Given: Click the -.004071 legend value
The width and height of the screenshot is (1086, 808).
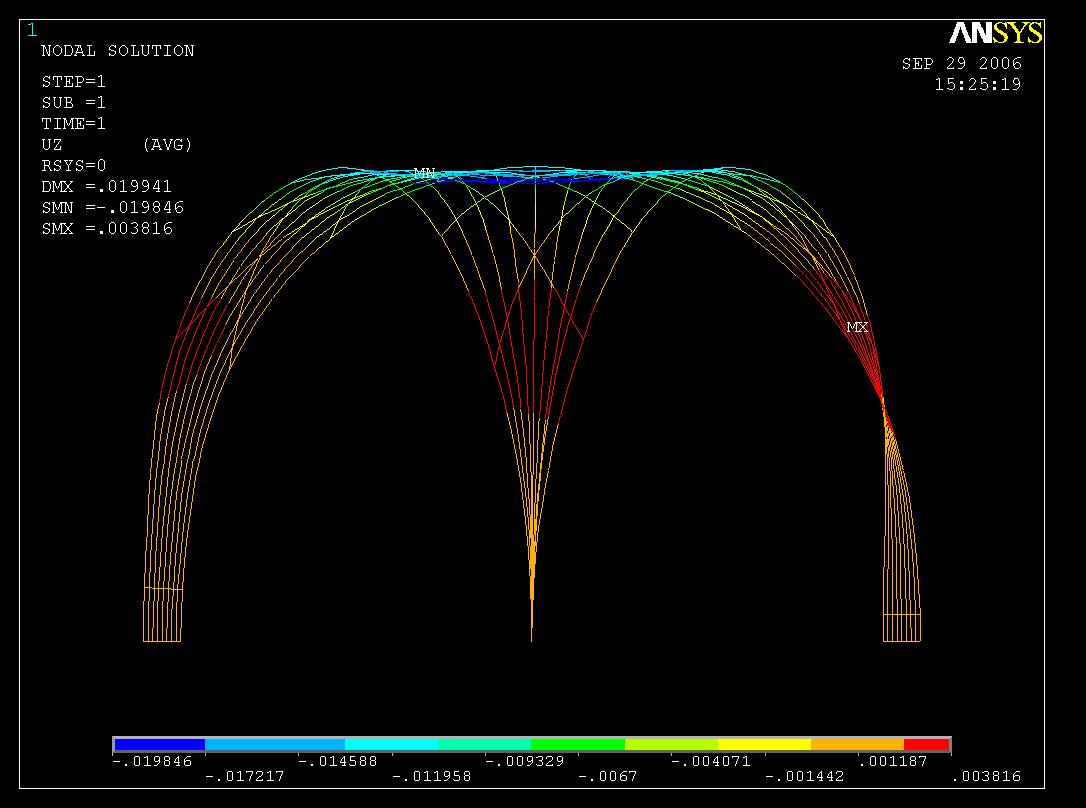Looking at the screenshot, I should coord(711,762).
